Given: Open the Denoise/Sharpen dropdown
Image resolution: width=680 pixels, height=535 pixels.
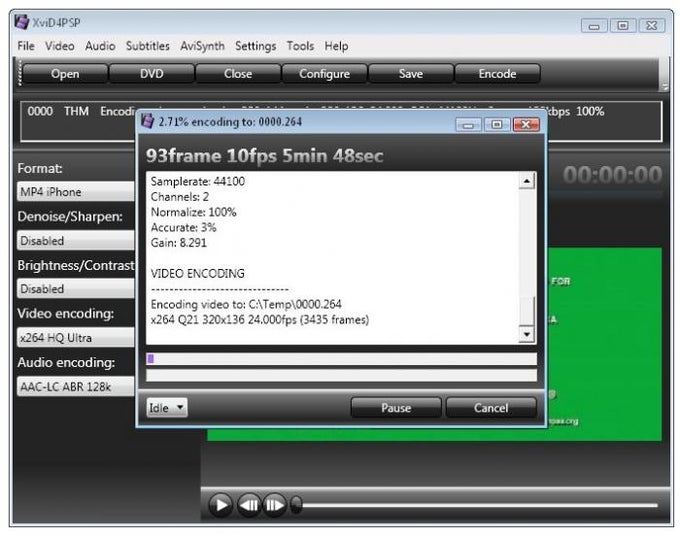Looking at the screenshot, I should point(76,241).
